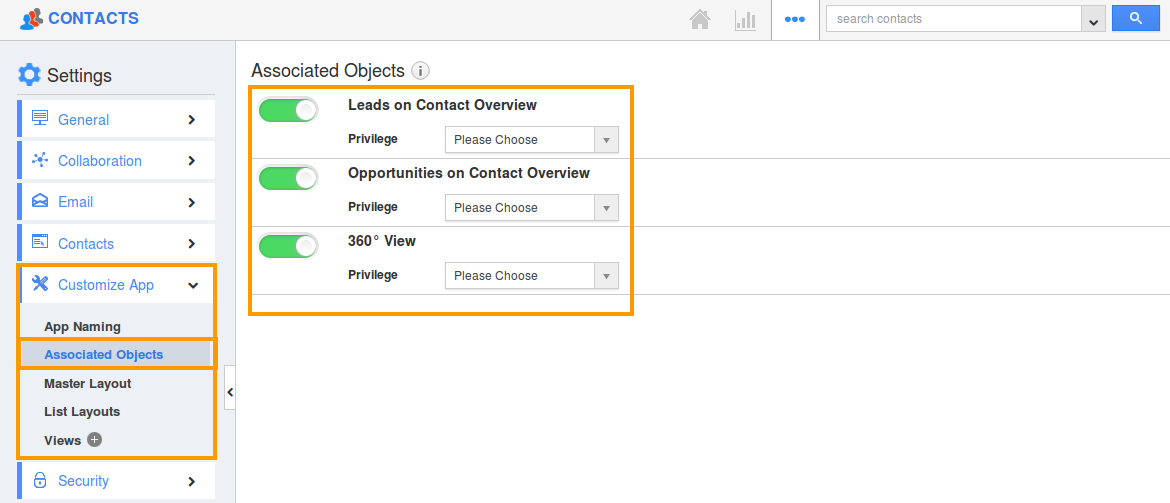1170x503 pixels.
Task: Click the blue search magnifier button
Action: [x=1136, y=19]
